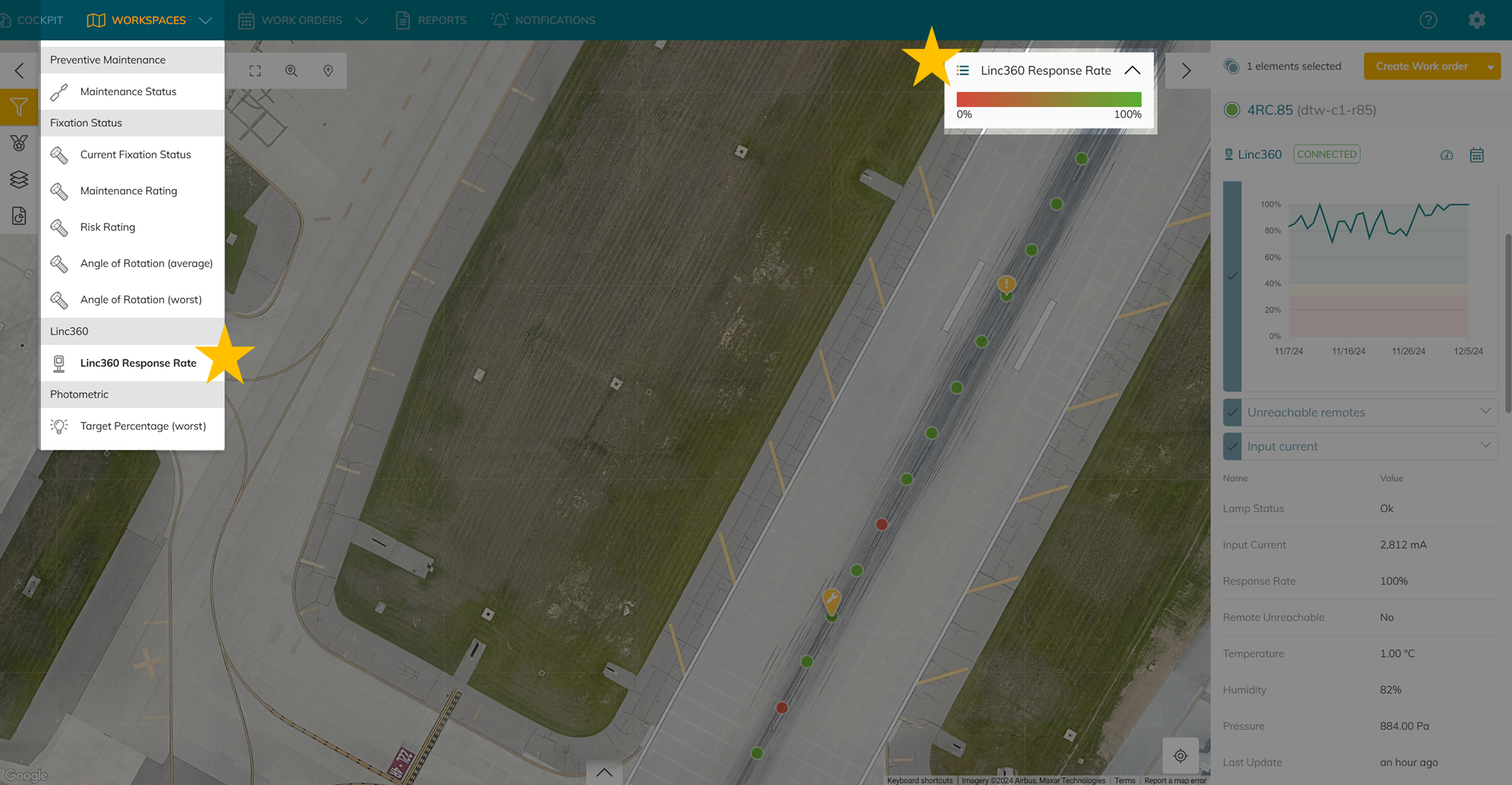Click the magnifier zoom icon on map toolbar
The image size is (1512, 785).
tap(291, 71)
